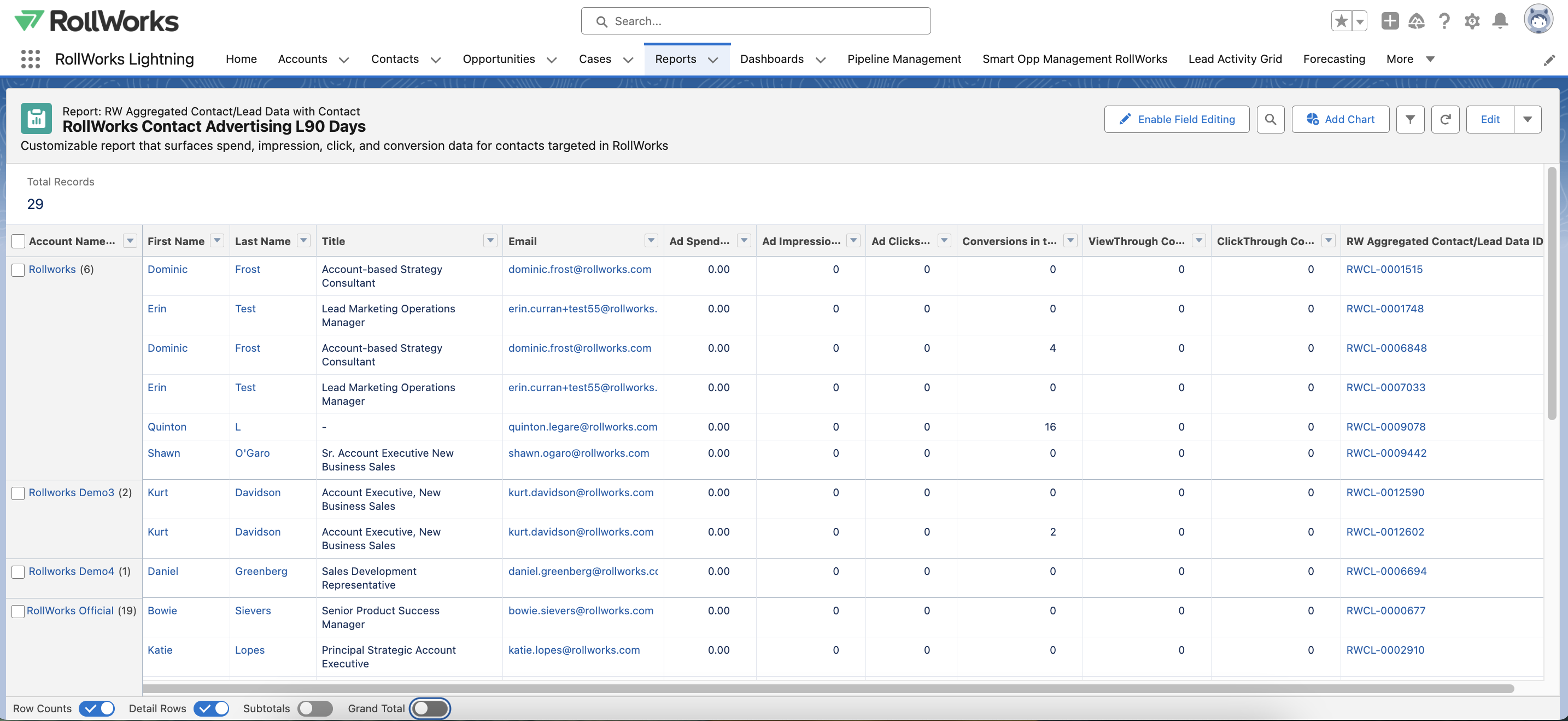Refresh the report with the reload icon
This screenshot has width=1568, height=721.
click(x=1445, y=119)
